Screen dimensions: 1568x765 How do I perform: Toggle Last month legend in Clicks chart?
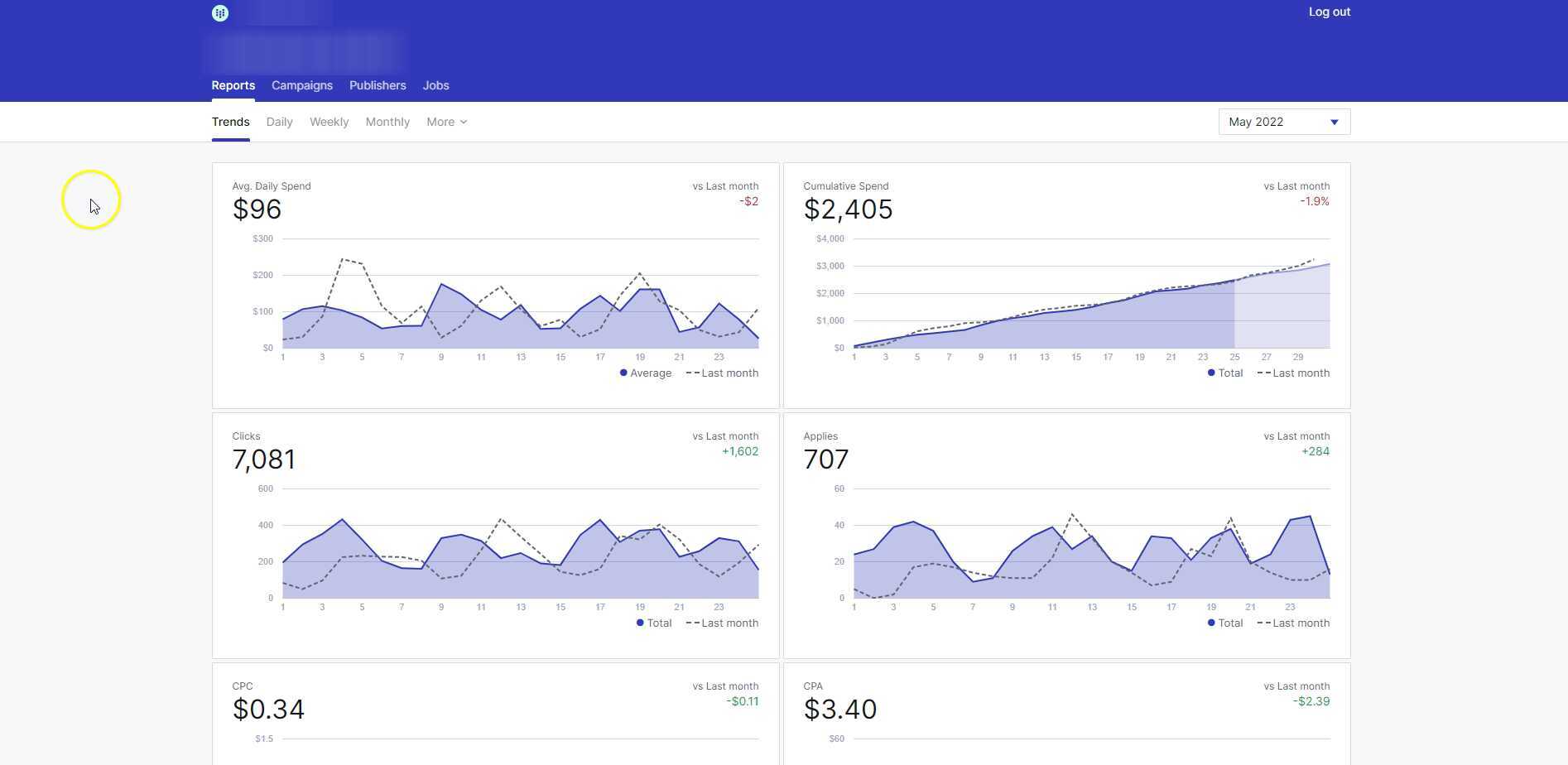(x=721, y=623)
